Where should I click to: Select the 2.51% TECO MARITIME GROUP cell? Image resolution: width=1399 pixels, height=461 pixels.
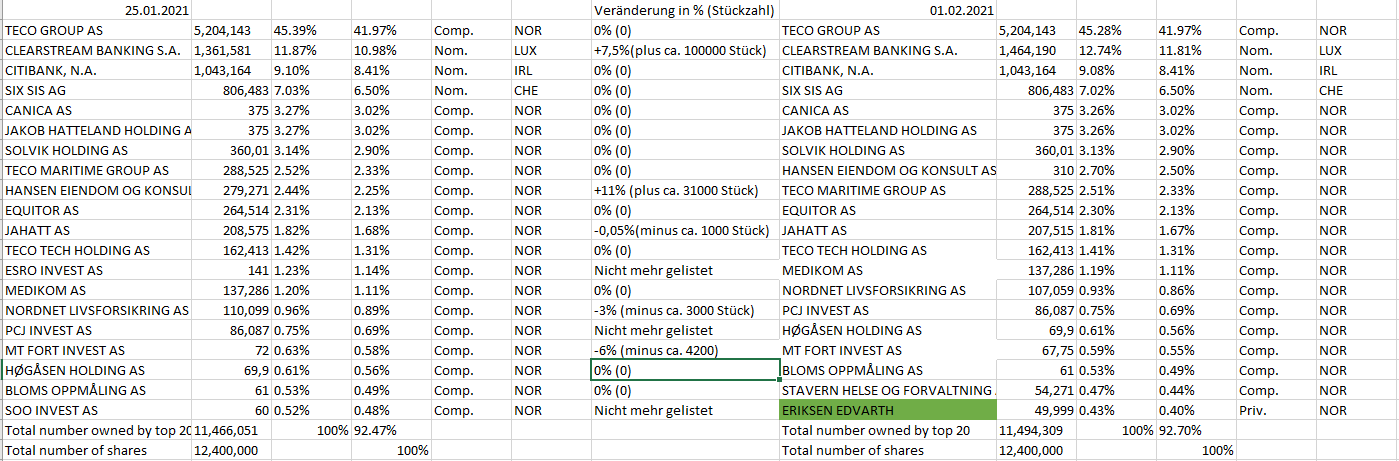tap(1115, 191)
